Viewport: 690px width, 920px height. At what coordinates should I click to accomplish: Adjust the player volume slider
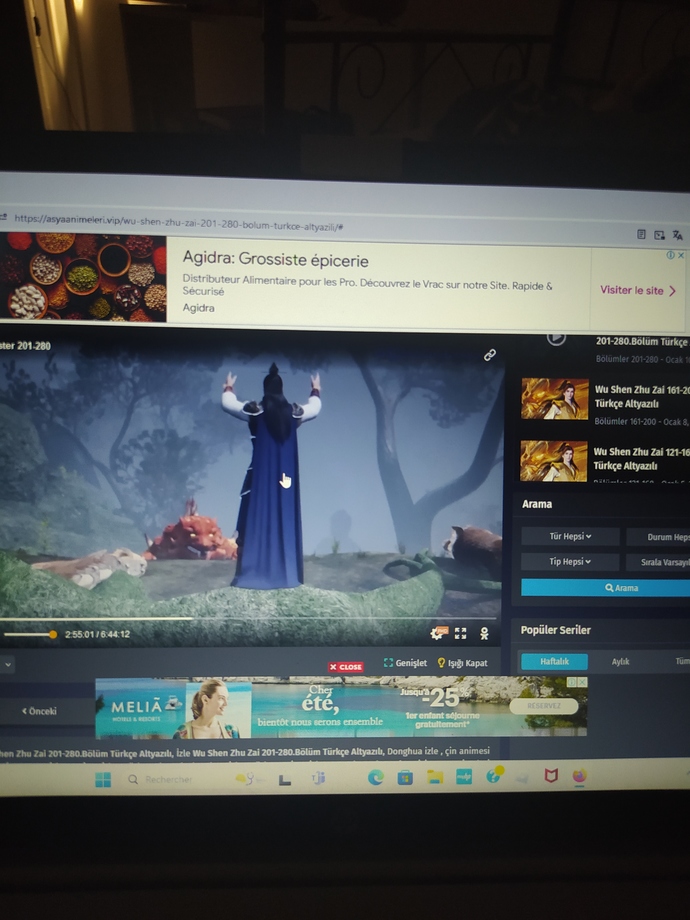coord(29,634)
